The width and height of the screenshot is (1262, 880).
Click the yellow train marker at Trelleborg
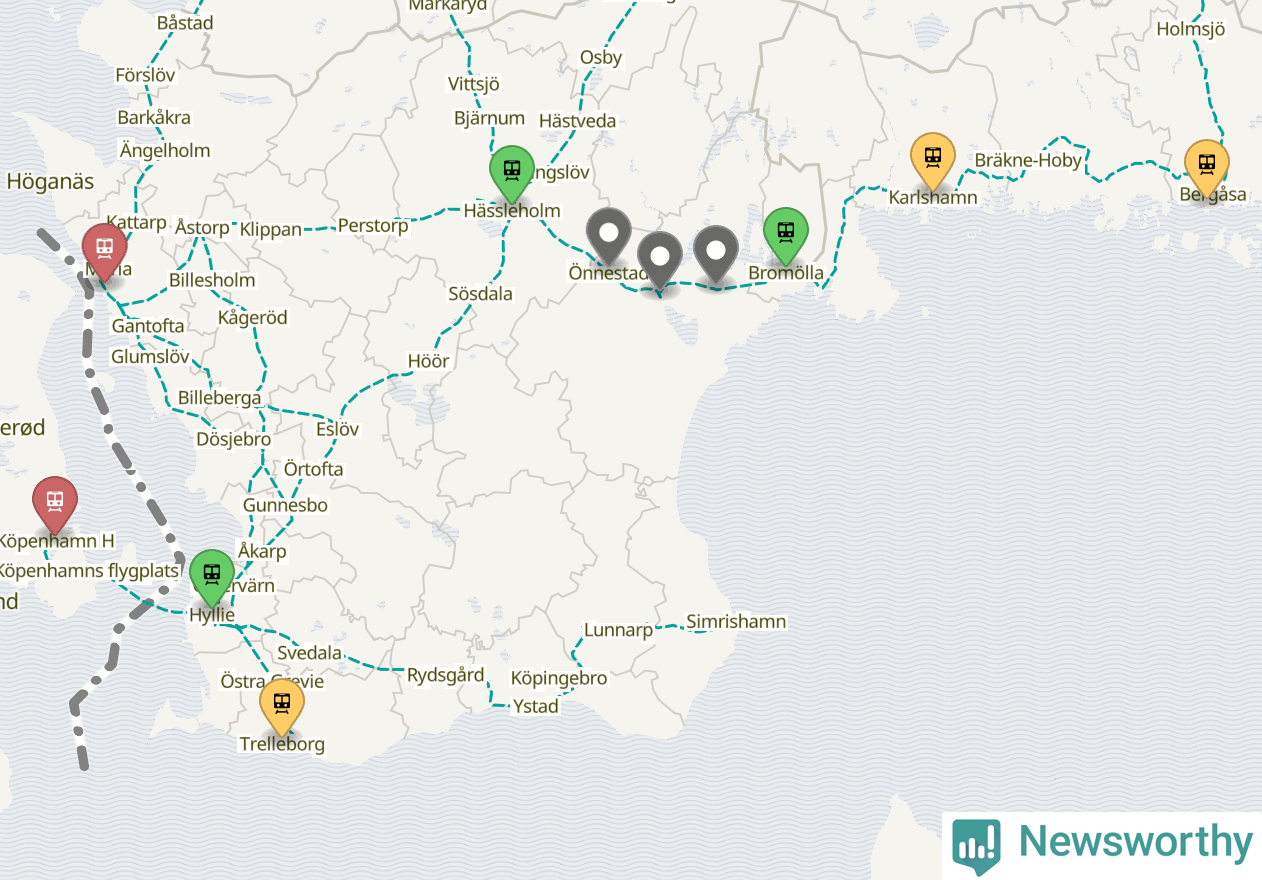pyautogui.click(x=282, y=707)
